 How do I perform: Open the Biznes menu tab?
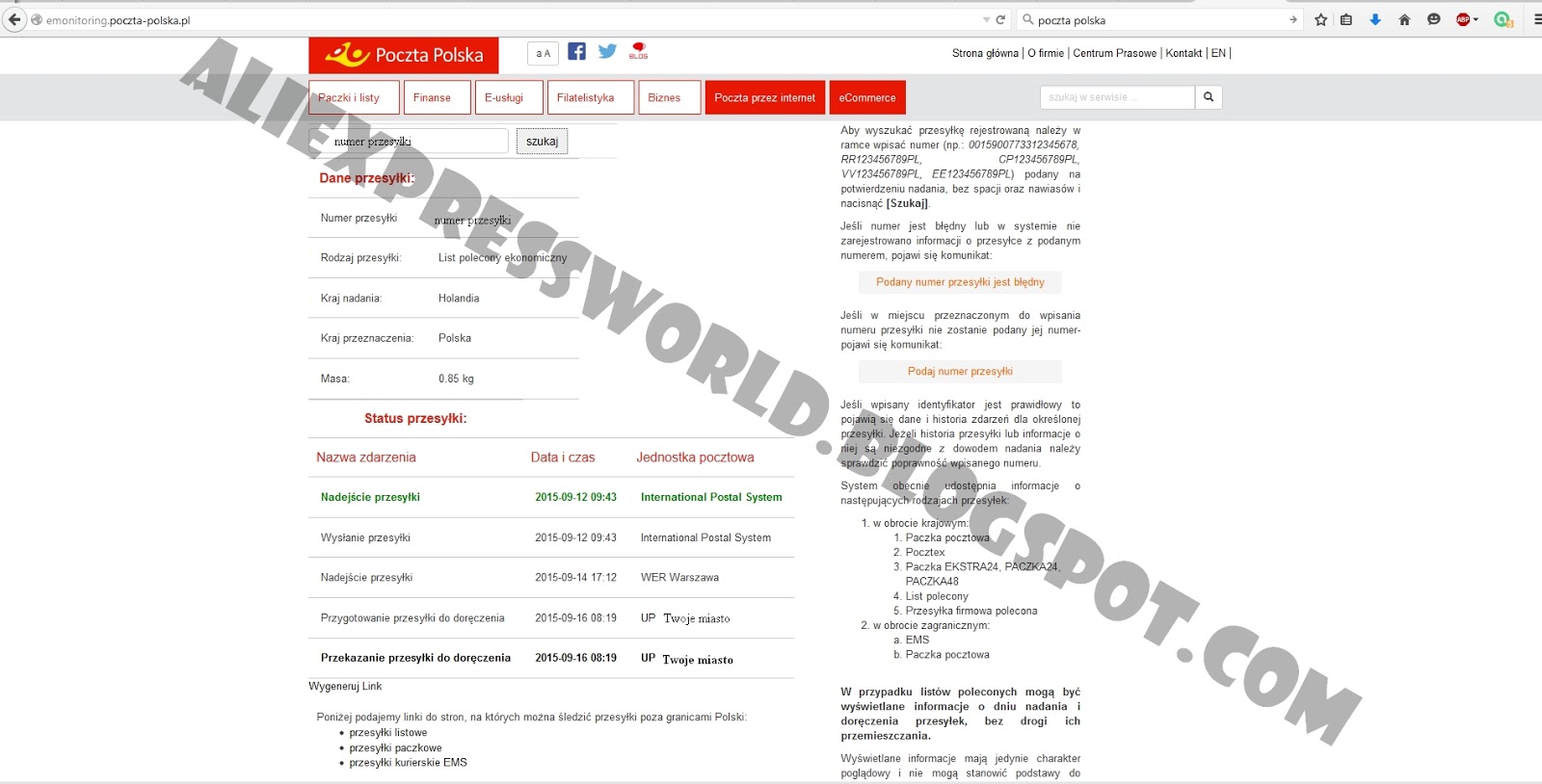(669, 97)
